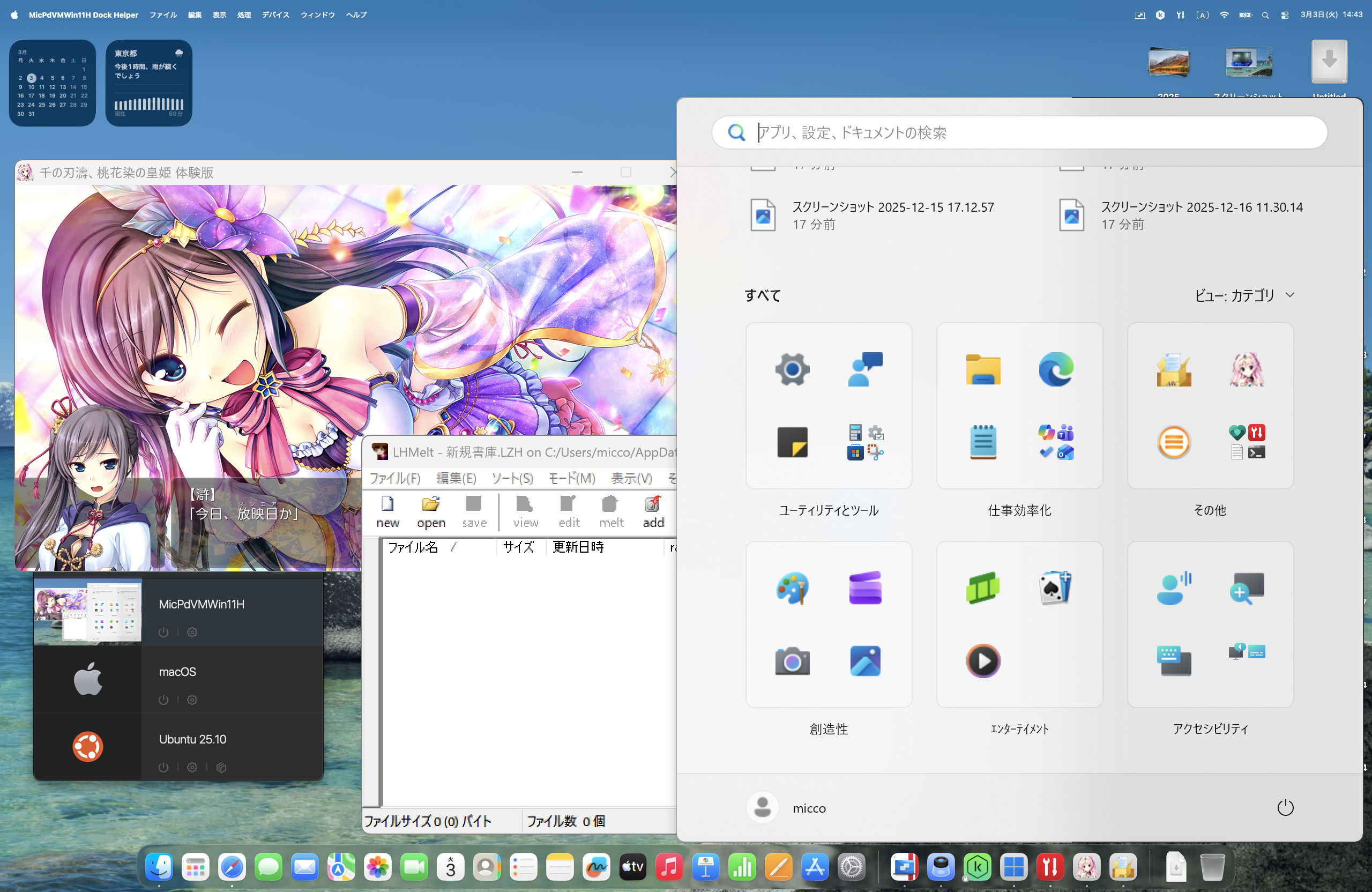Viewport: 1372px width, 892px height.
Task: Expand the その他 category folder
Action: (1247, 443)
